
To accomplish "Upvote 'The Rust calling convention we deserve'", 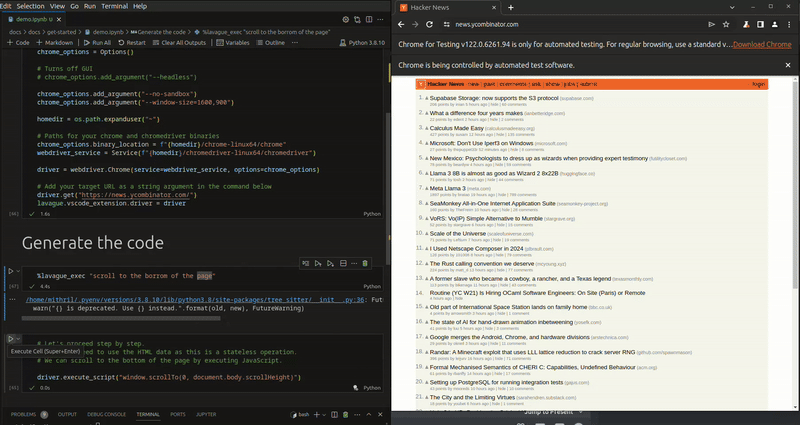I will click(427, 264).
